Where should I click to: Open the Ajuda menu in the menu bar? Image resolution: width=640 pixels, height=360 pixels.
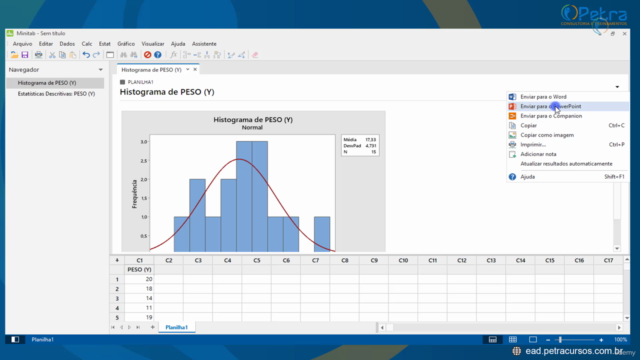(178, 44)
